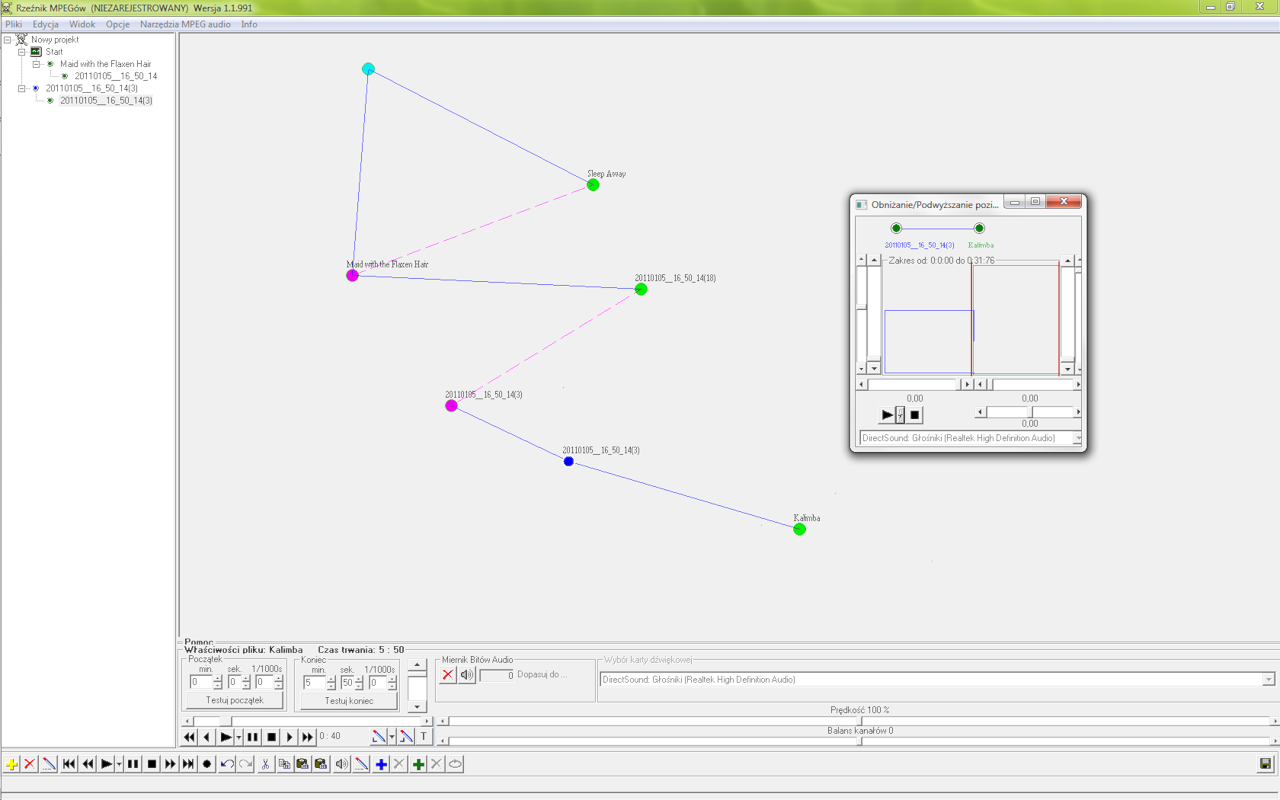
Task: Click the blue plus icon in bottom toolbar
Action: click(x=381, y=764)
